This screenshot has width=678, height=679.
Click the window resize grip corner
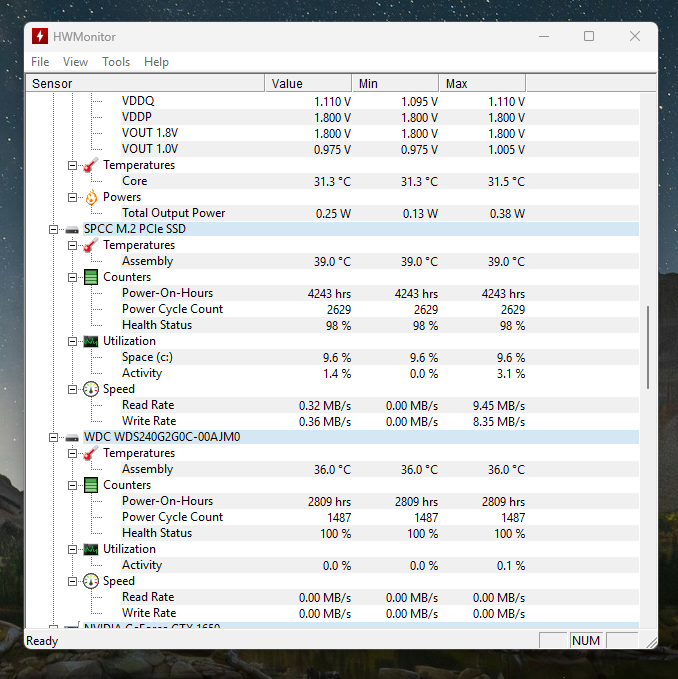pos(651,642)
